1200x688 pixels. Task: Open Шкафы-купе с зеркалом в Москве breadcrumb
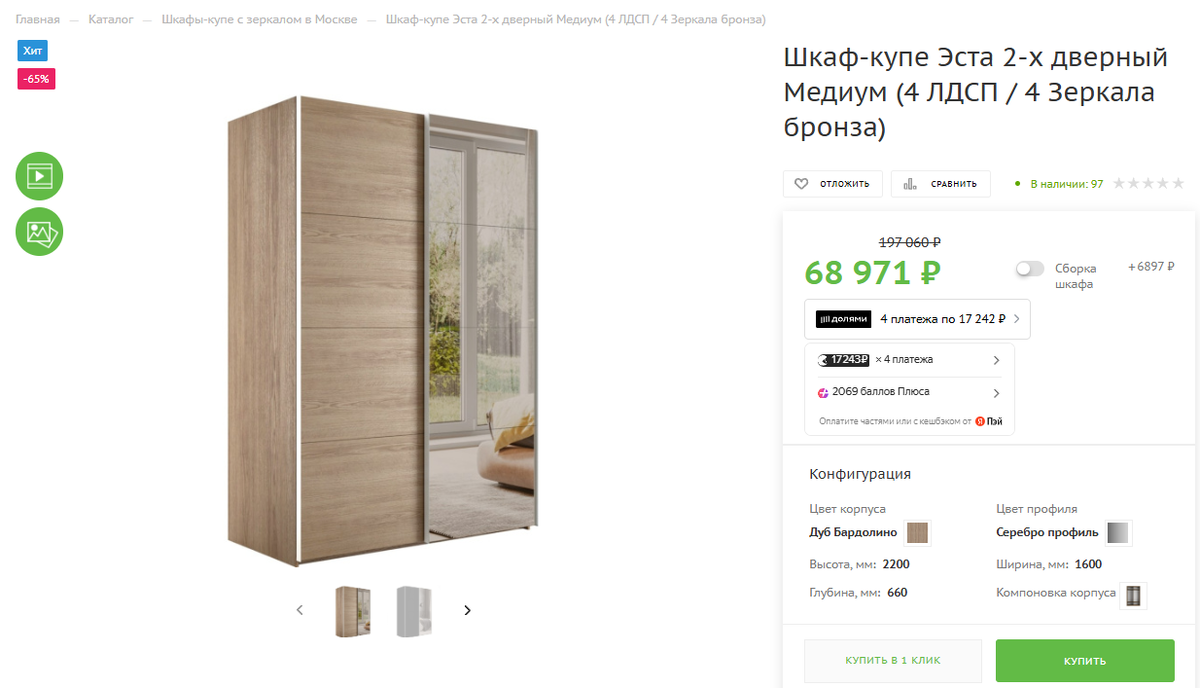click(259, 20)
